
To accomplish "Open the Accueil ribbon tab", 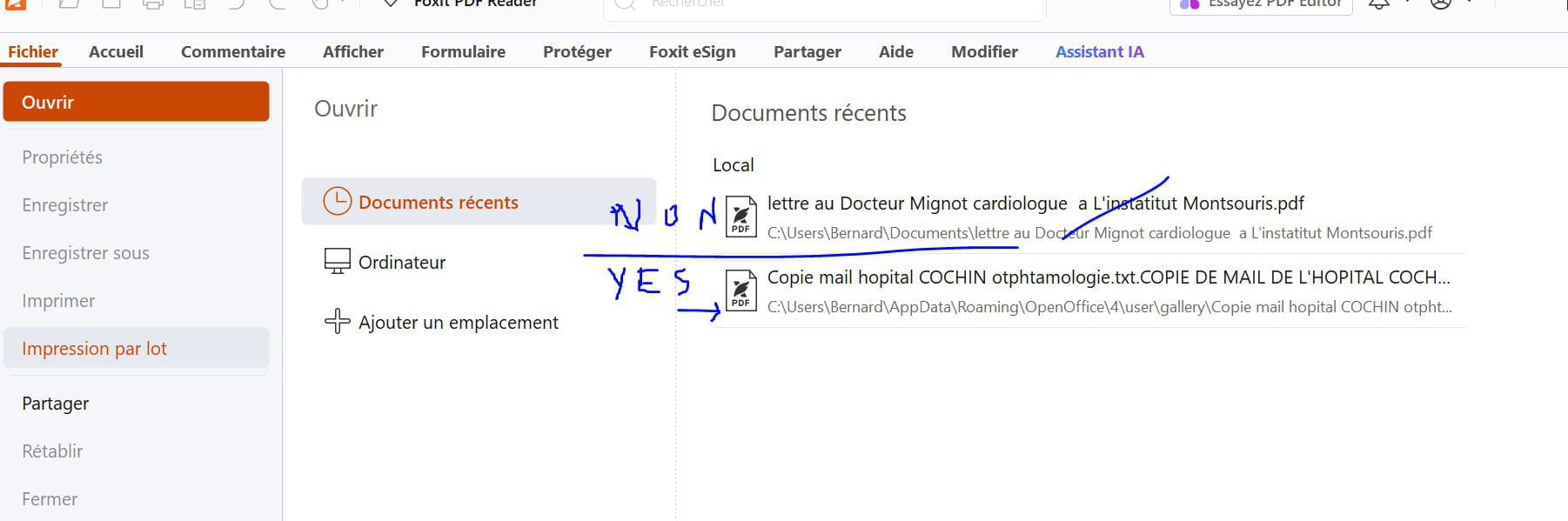I will [x=116, y=51].
